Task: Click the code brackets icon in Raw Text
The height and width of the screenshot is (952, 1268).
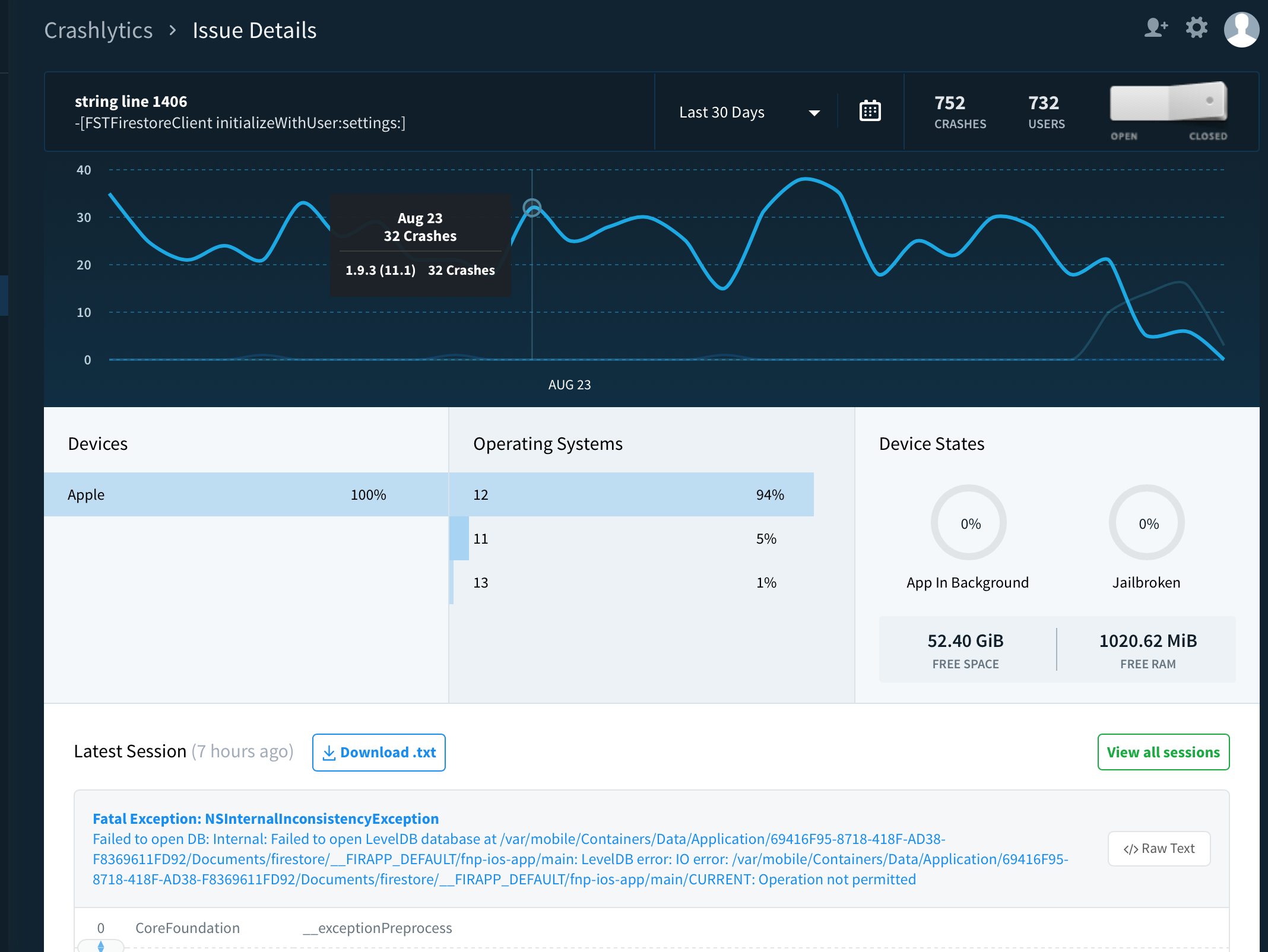Action: pyautogui.click(x=1130, y=849)
